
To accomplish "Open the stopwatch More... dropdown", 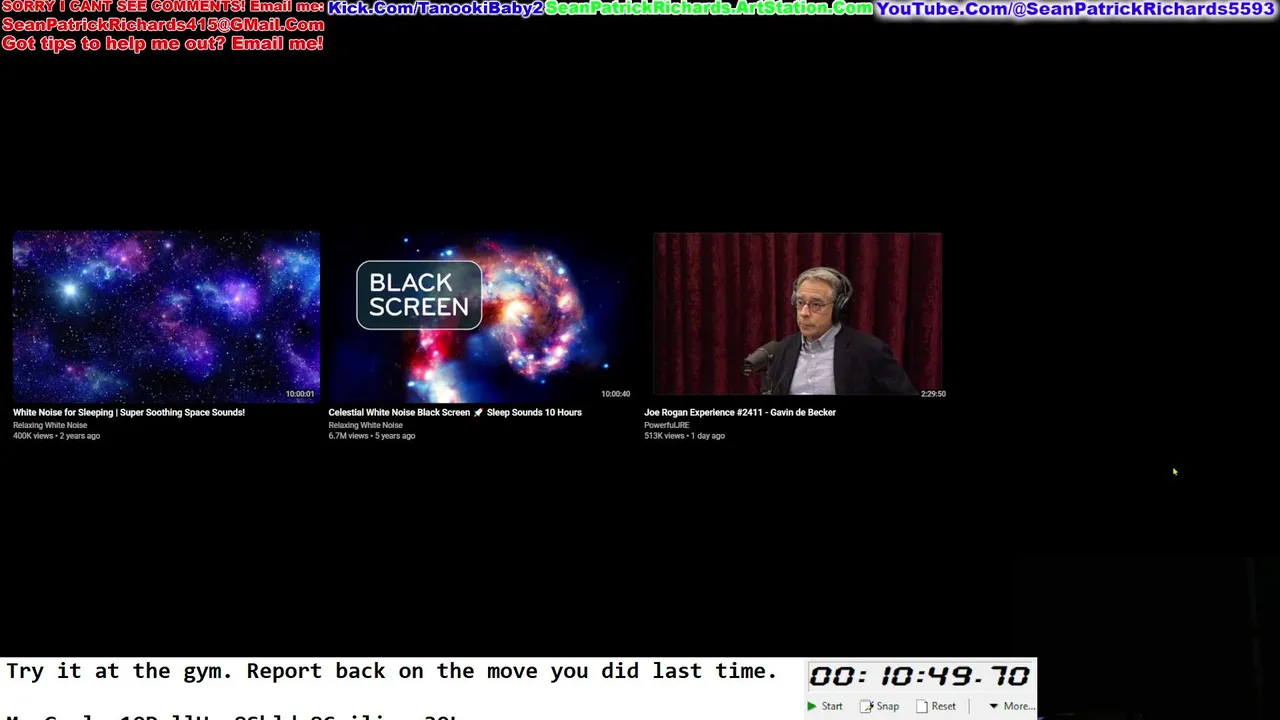I will (1011, 706).
